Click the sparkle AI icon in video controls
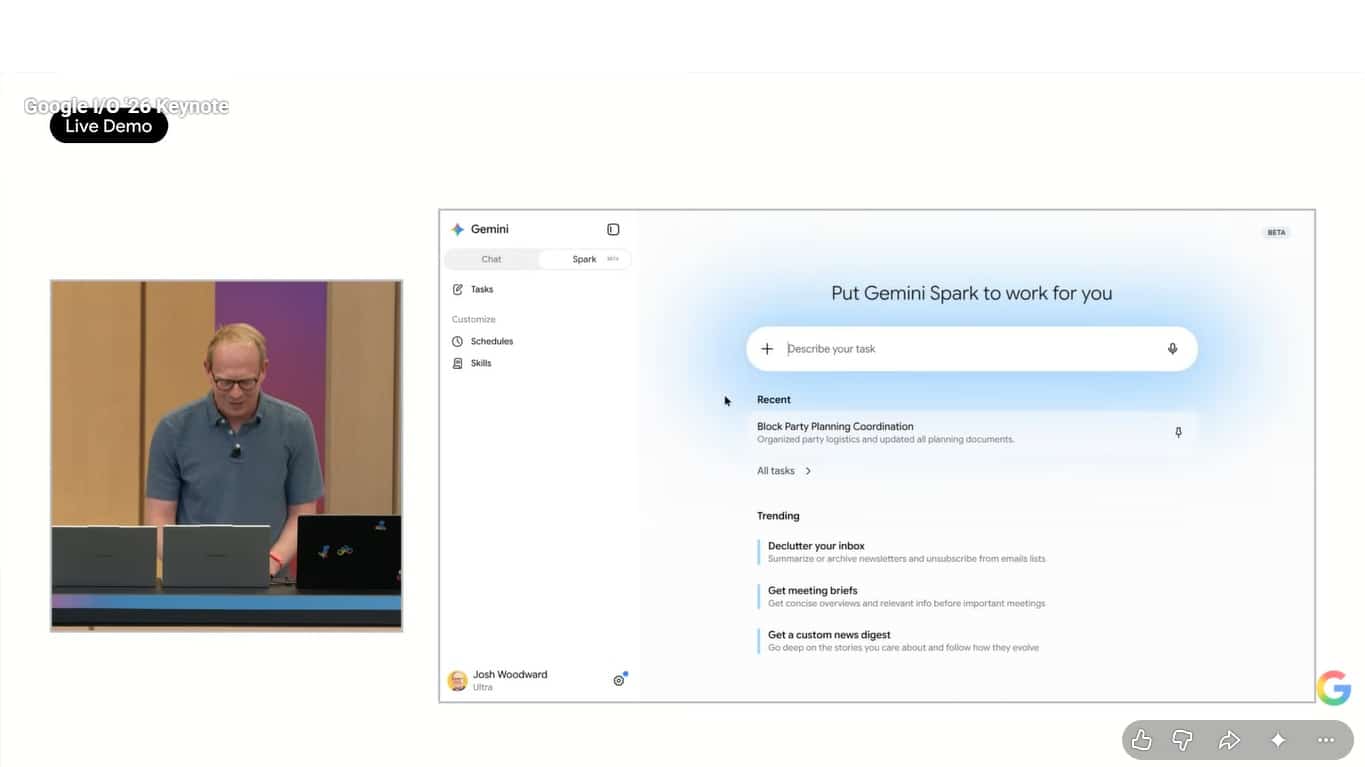The height and width of the screenshot is (767, 1365). tap(1278, 740)
